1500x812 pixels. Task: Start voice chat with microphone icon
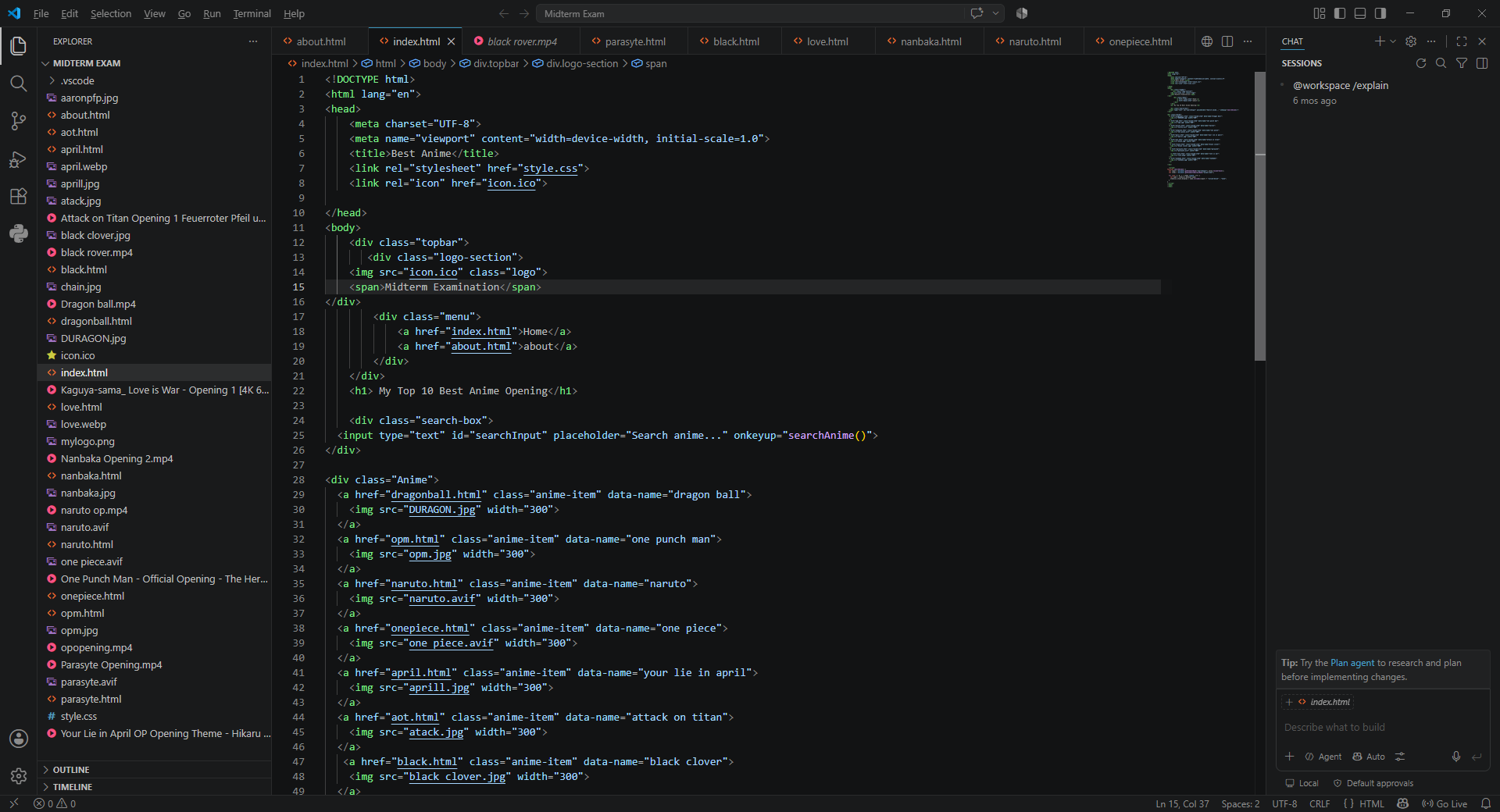pos(1456,757)
